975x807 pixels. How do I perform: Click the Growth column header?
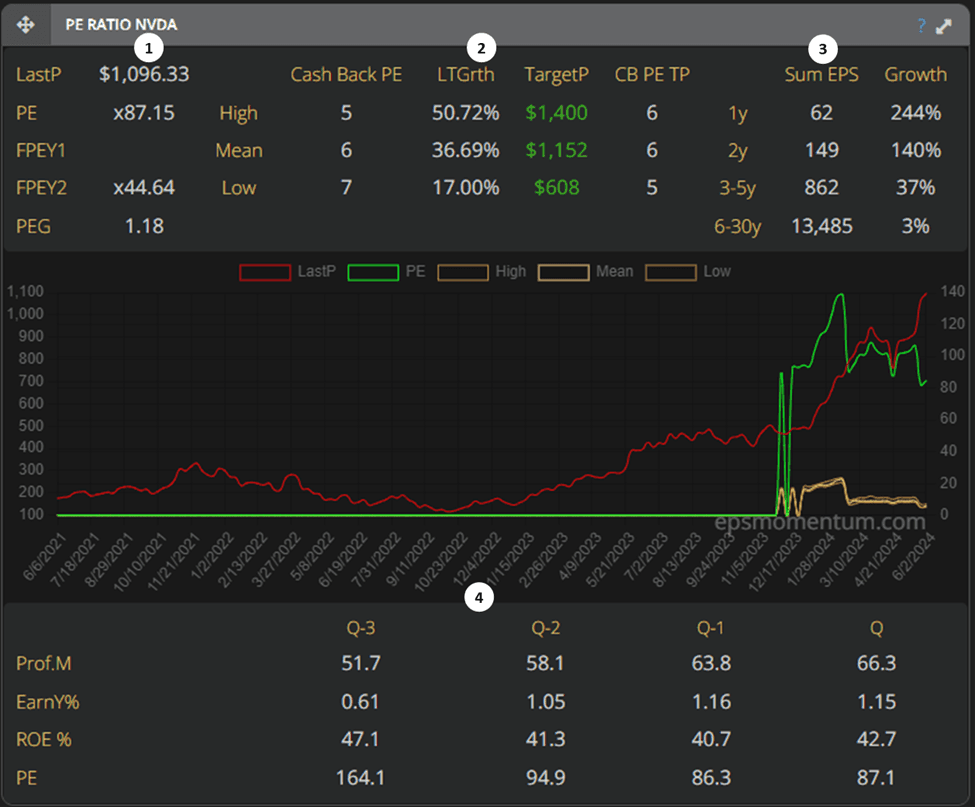coord(916,75)
